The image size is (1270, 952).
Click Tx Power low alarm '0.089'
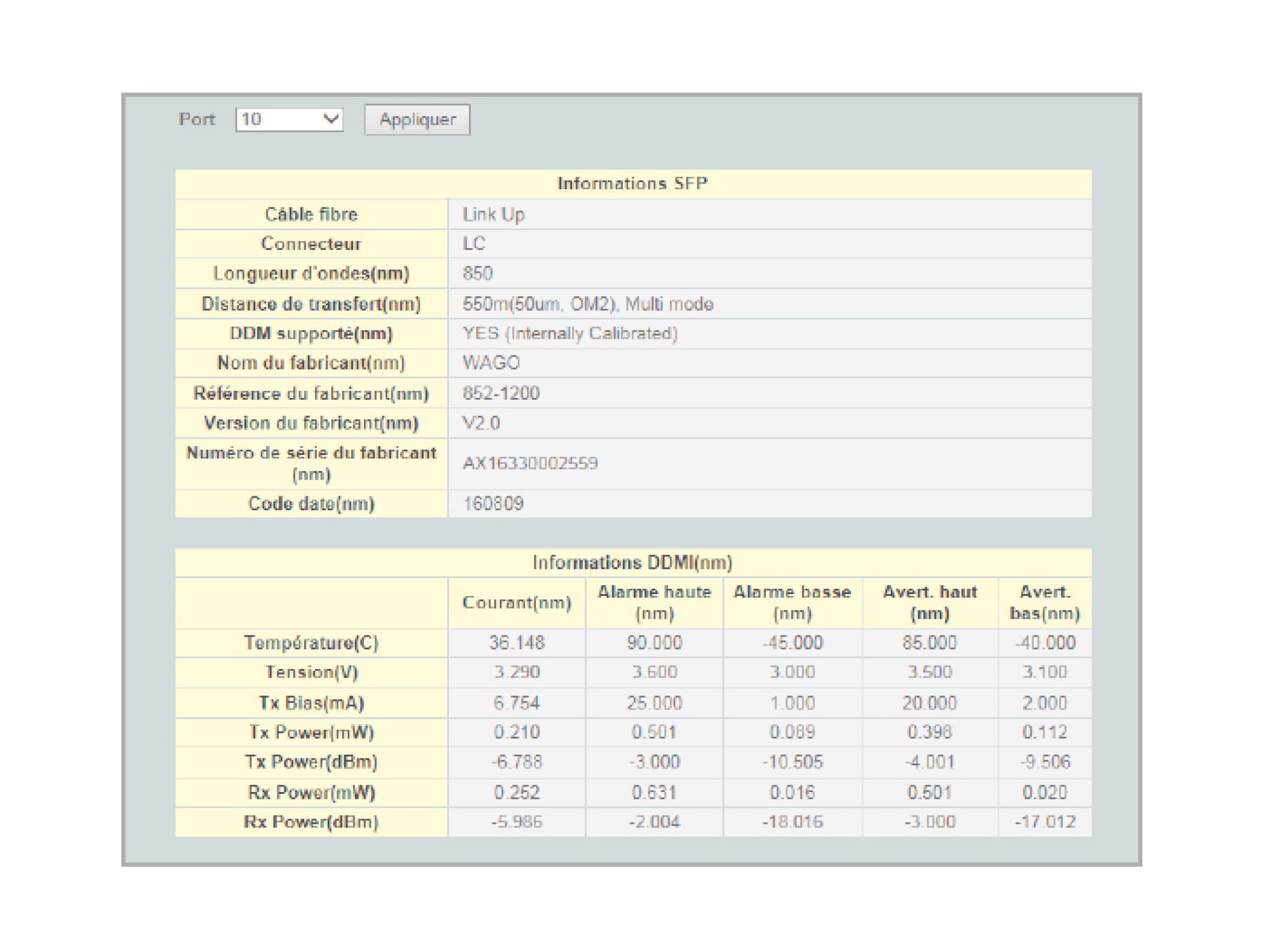point(792,732)
